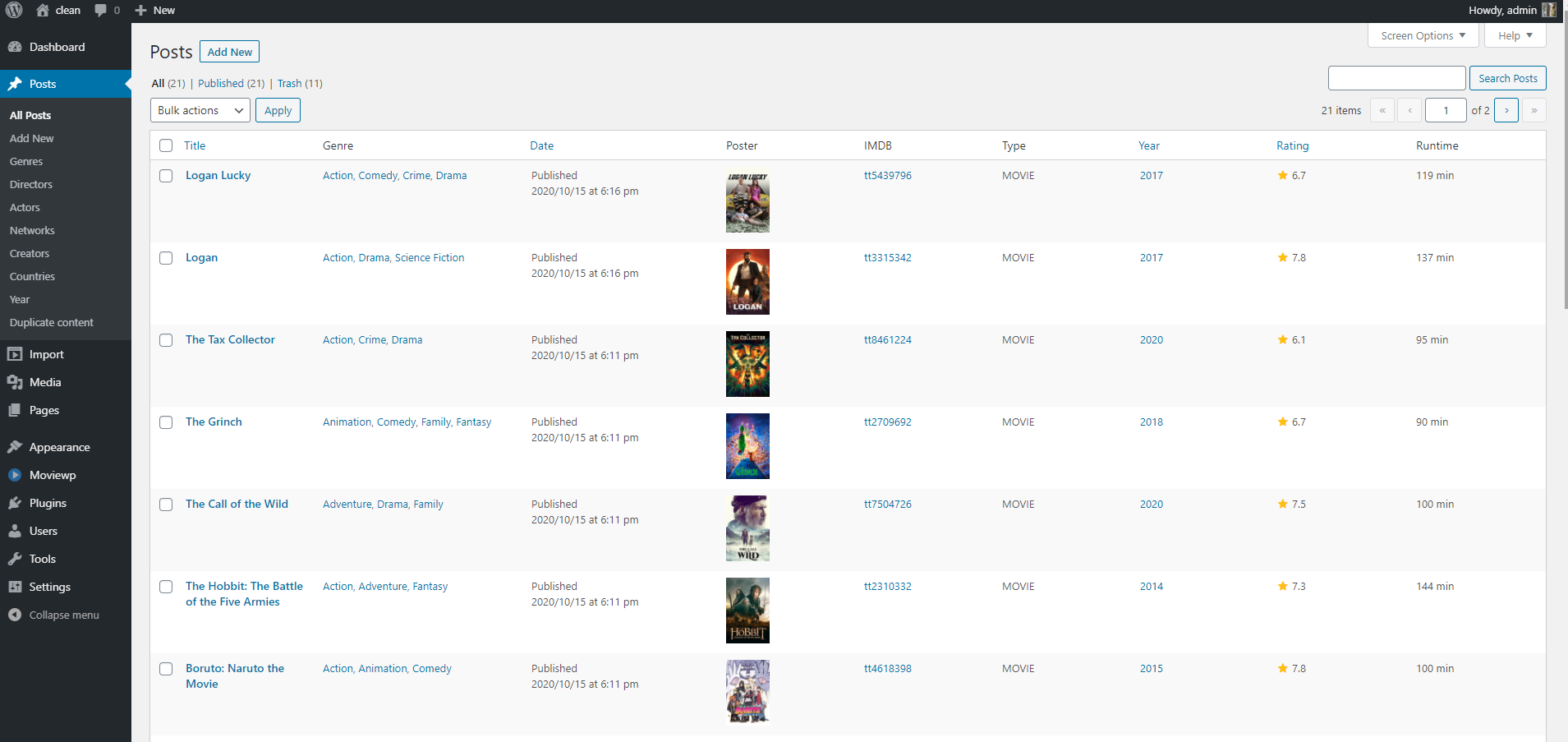1568x742 pixels.
Task: Open the Plugins plug icon
Action: 15,504
